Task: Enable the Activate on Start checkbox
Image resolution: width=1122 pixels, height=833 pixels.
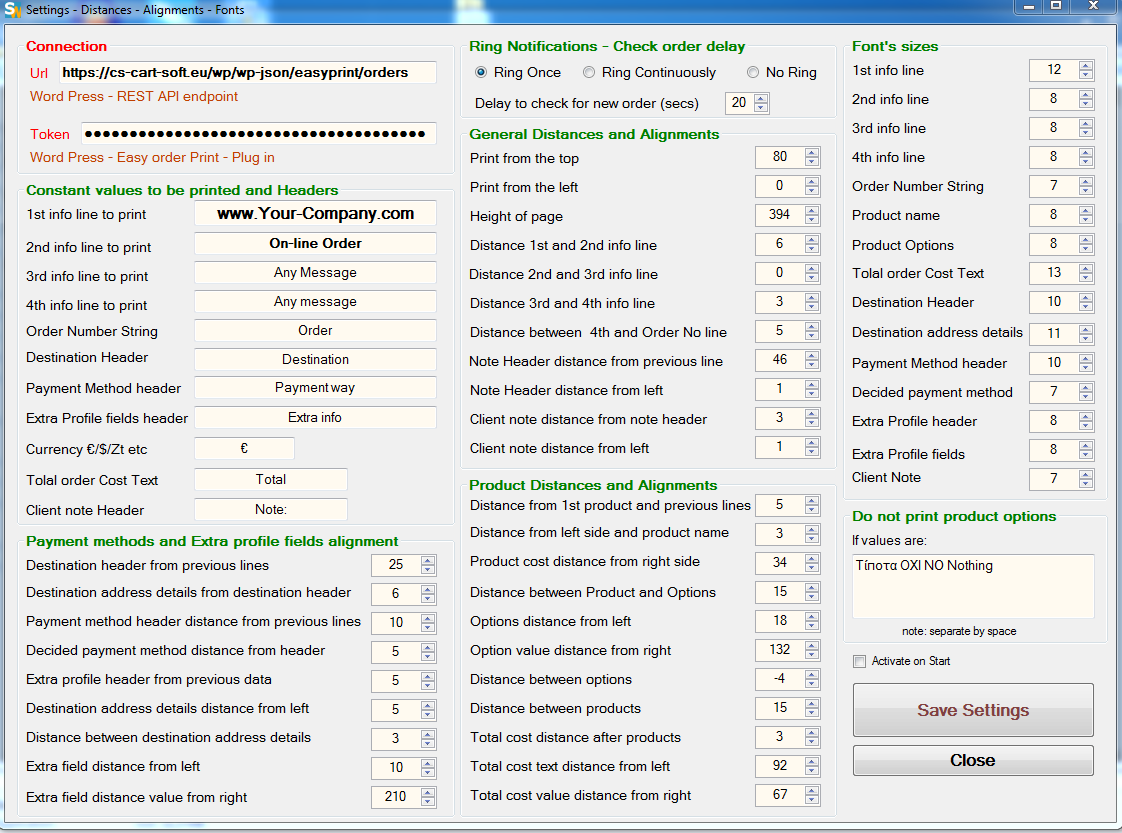Action: (x=859, y=661)
